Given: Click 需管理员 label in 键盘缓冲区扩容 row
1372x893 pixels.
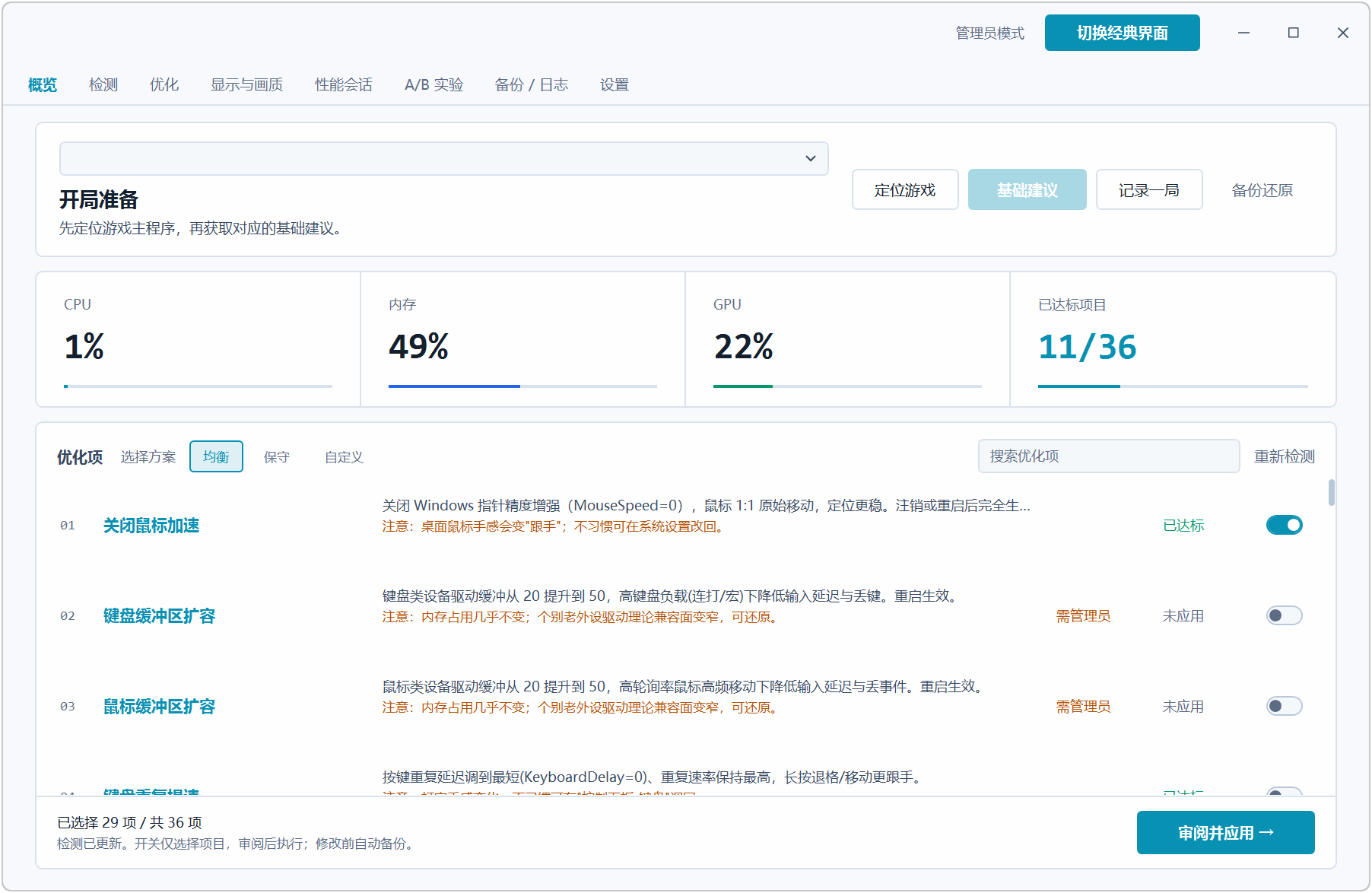Looking at the screenshot, I should 1083,615.
